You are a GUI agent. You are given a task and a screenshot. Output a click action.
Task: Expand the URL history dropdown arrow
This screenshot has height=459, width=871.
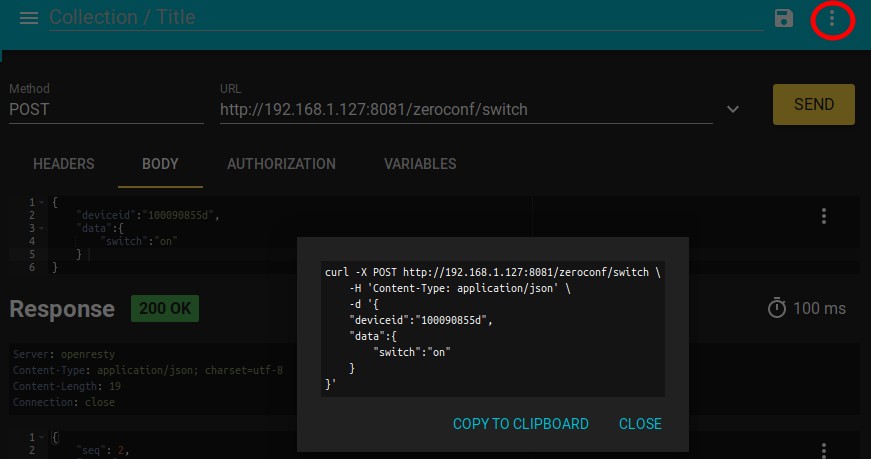click(733, 109)
